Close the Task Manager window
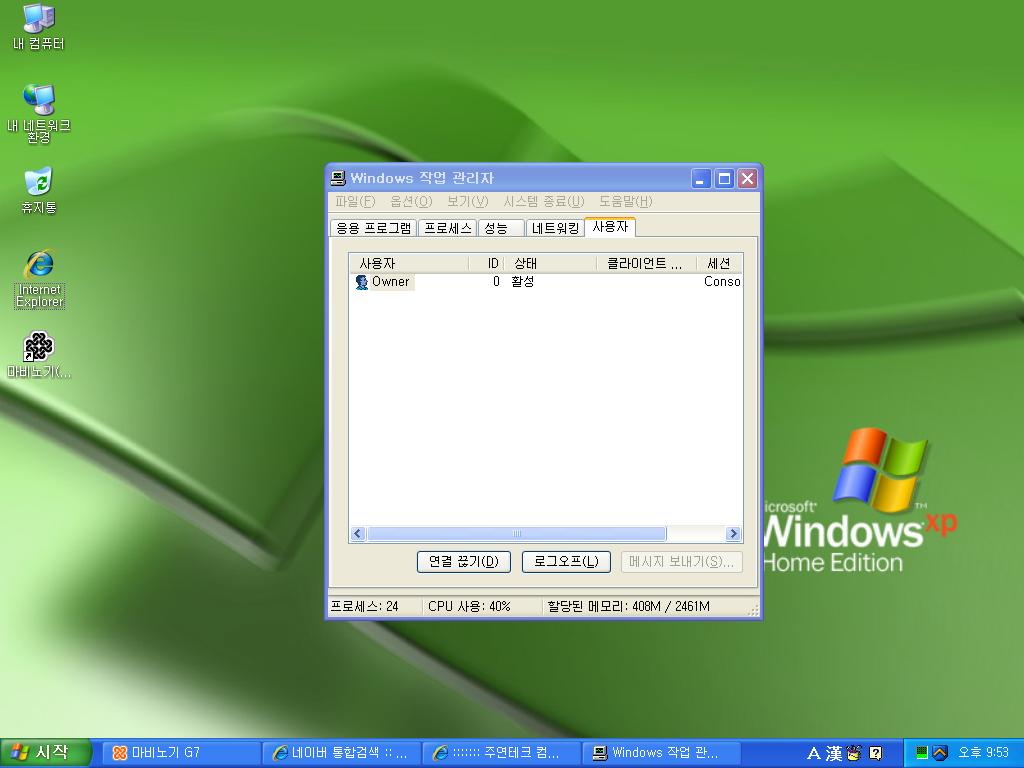1024x768 pixels. (747, 178)
